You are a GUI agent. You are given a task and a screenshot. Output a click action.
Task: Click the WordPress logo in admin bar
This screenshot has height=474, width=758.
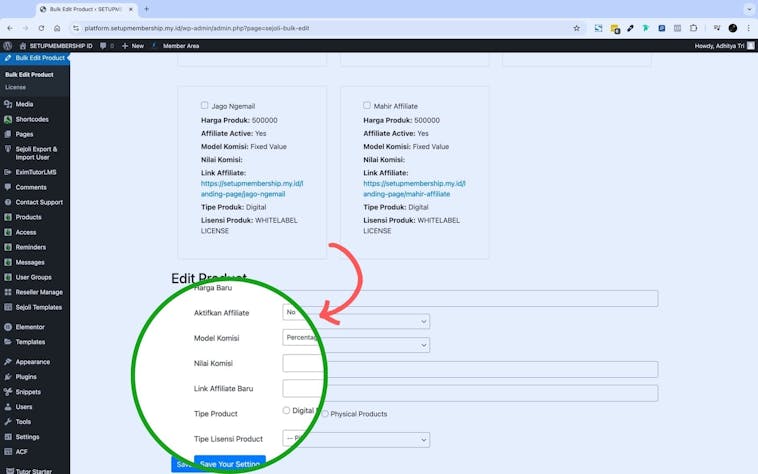coord(8,45)
